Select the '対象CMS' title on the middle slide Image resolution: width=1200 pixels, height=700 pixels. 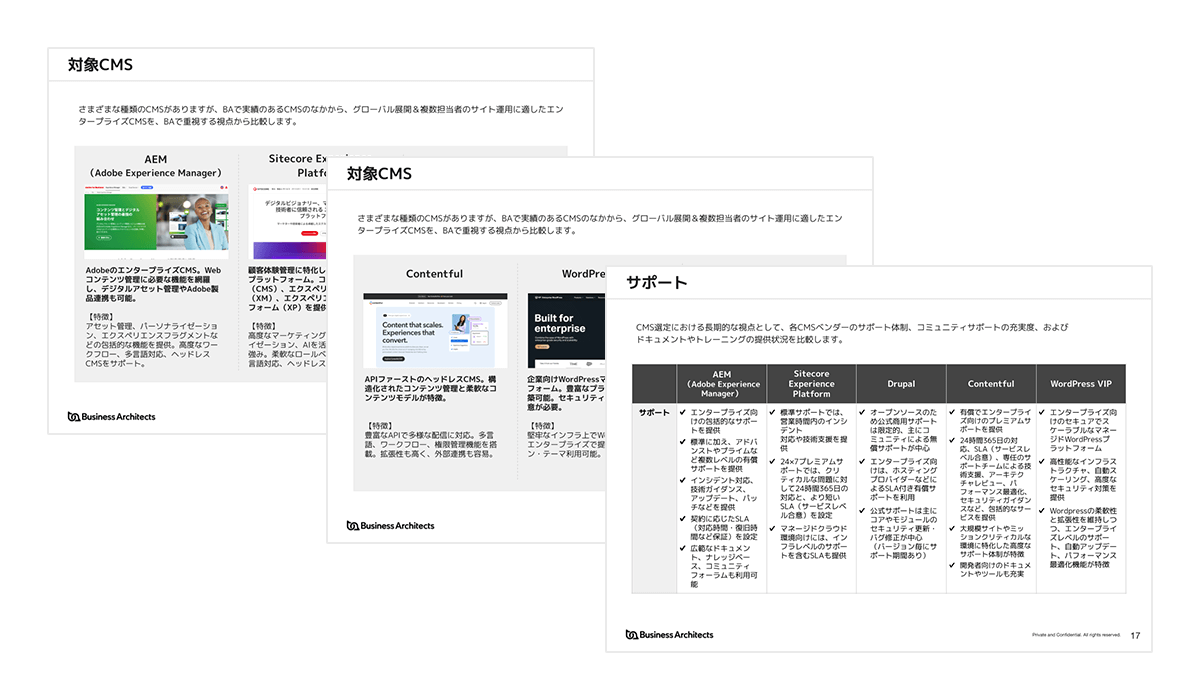click(x=379, y=174)
